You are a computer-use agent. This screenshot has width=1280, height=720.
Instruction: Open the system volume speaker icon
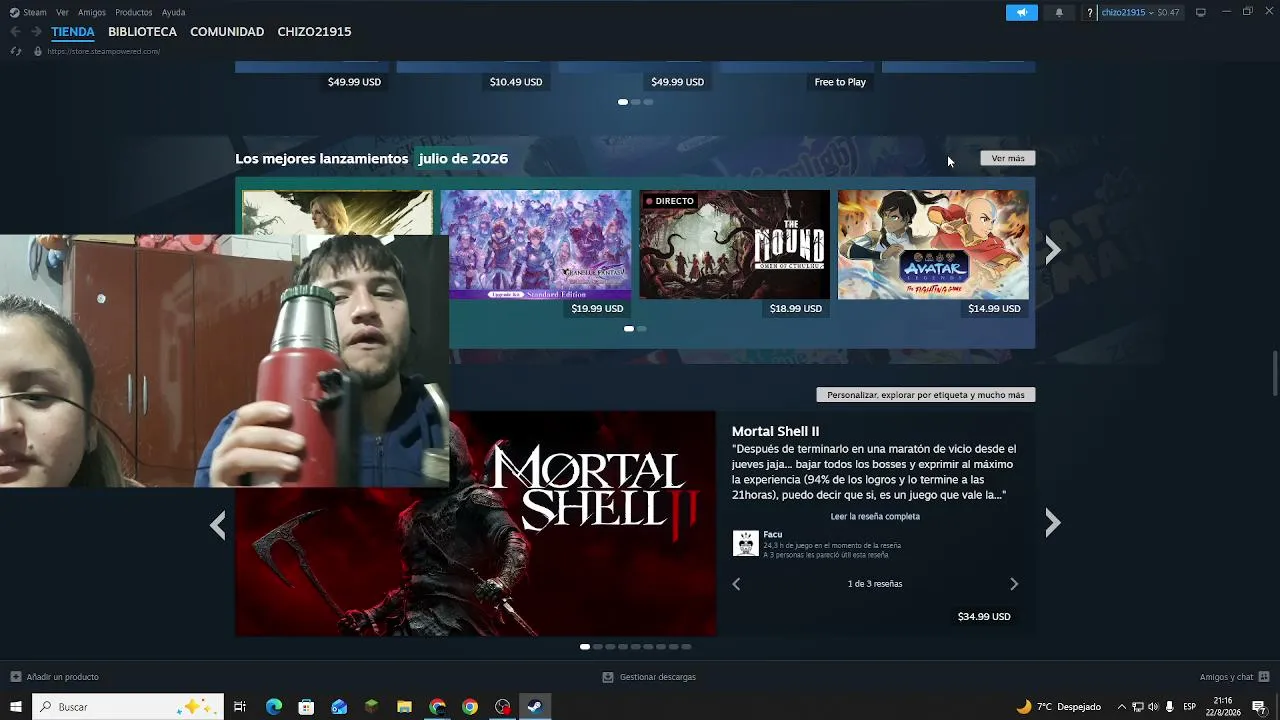[x=1153, y=707]
